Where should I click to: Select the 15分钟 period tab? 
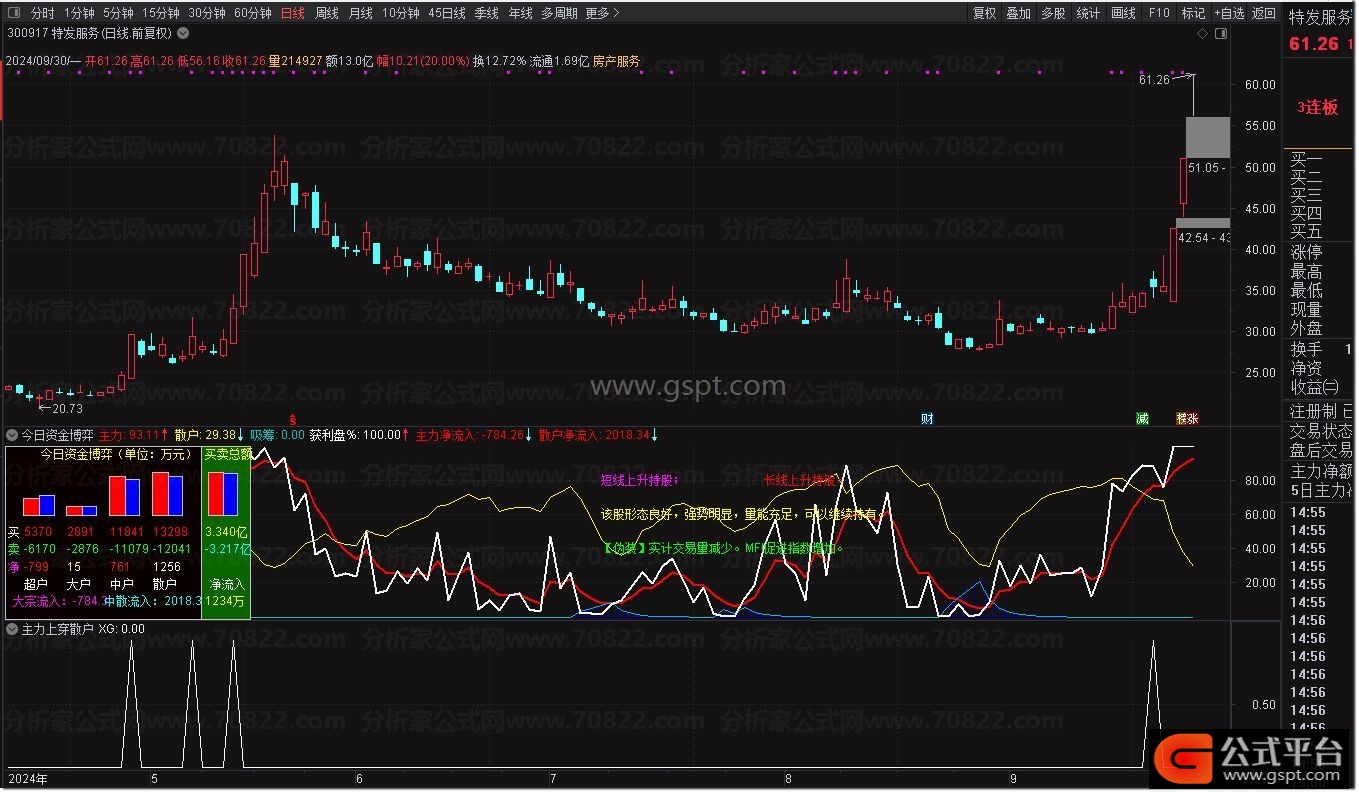[x=160, y=13]
